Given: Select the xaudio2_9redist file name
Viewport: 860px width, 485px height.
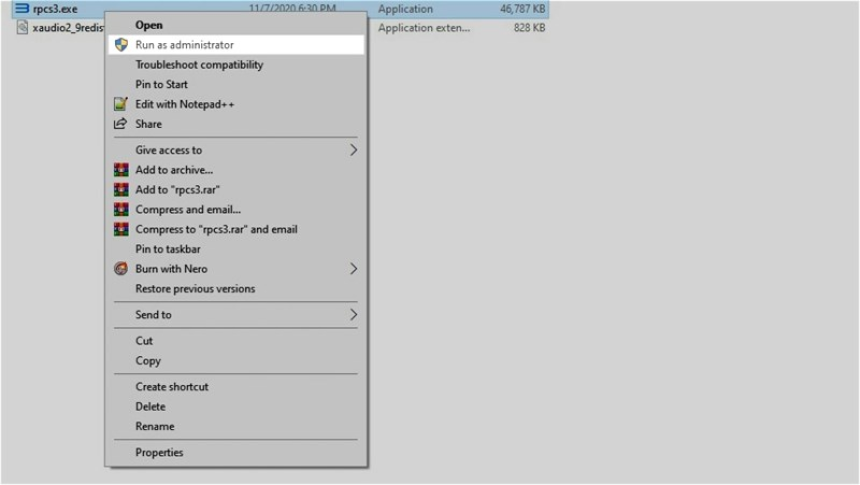Looking at the screenshot, I should pyautogui.click(x=67, y=27).
